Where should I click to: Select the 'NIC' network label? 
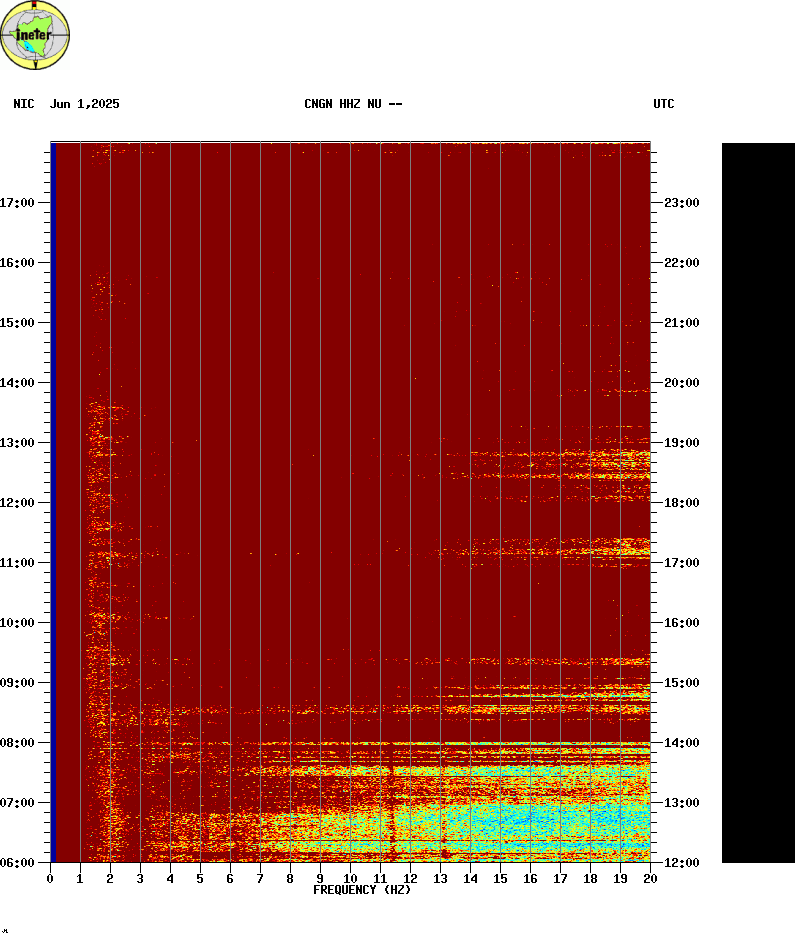point(24,104)
